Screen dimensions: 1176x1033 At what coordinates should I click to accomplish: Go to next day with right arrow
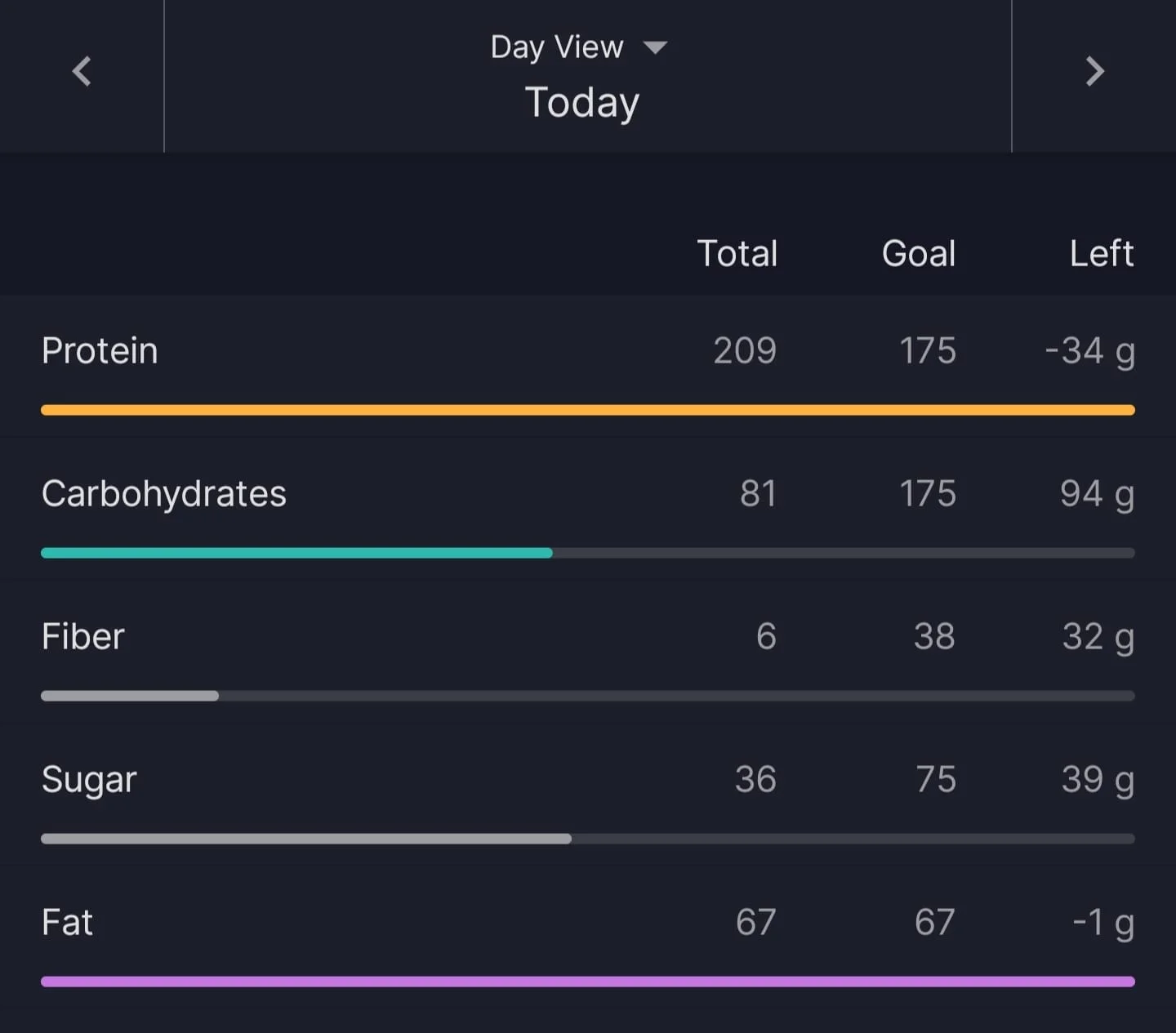tap(1094, 72)
